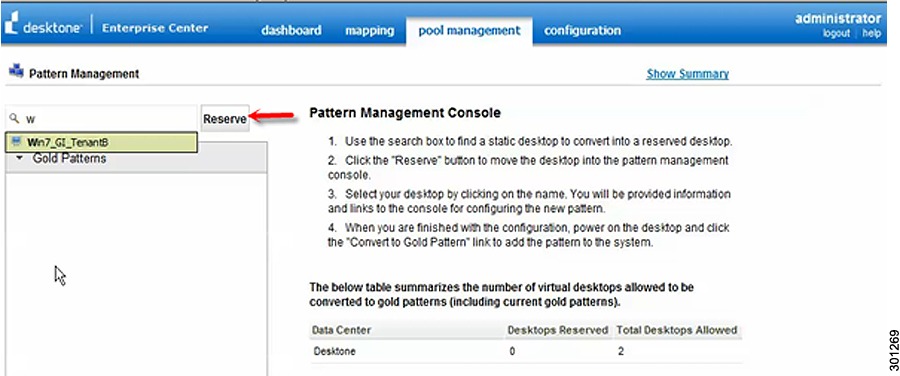Click the Desktops Reserved column header
This screenshot has width=900, height=376.
pyautogui.click(x=558, y=330)
